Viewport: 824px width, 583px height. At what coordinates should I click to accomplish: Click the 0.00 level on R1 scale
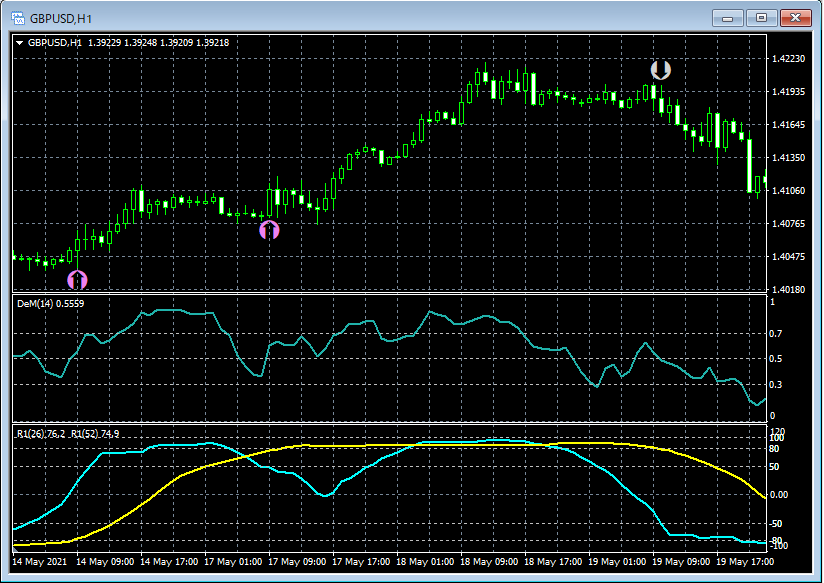(x=777, y=495)
